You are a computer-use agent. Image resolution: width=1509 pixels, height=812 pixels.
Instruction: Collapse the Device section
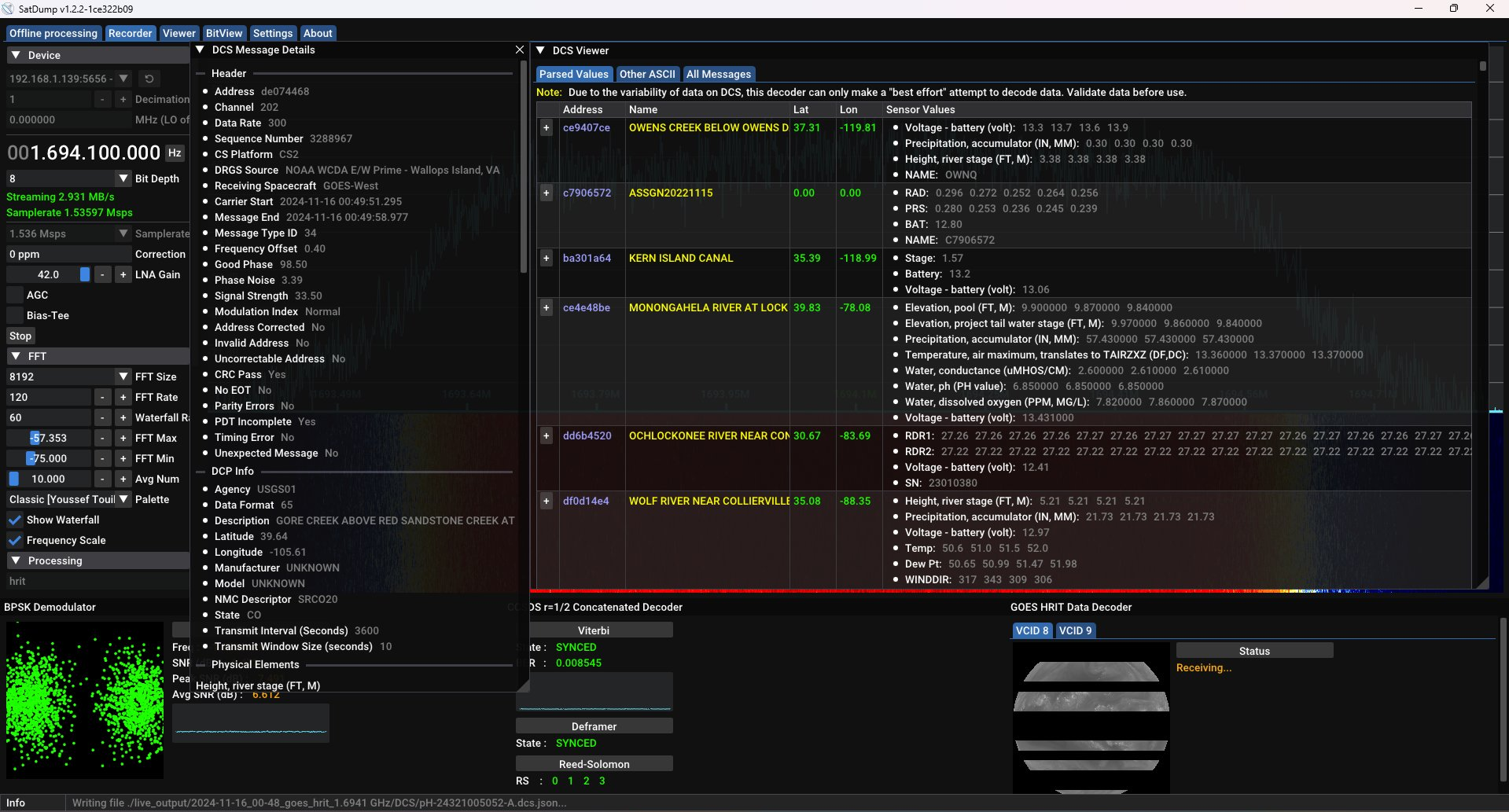(16, 55)
